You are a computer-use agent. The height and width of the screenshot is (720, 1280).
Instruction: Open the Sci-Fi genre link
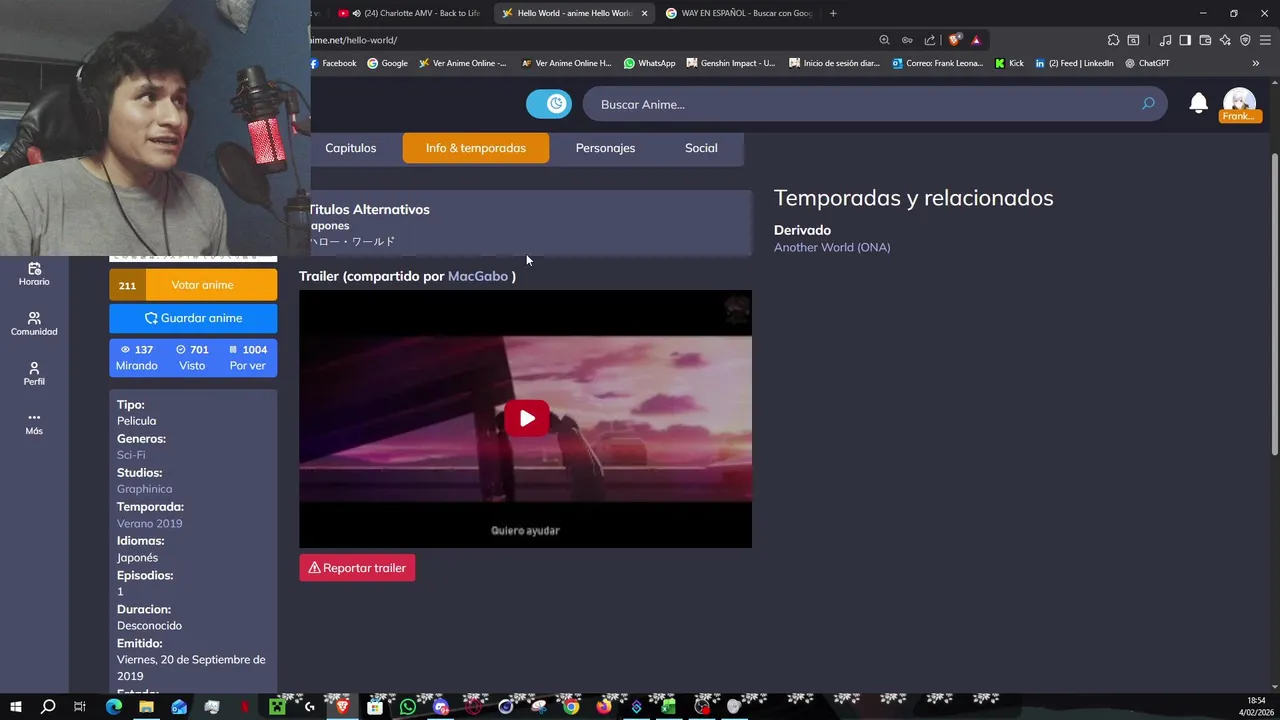point(131,455)
